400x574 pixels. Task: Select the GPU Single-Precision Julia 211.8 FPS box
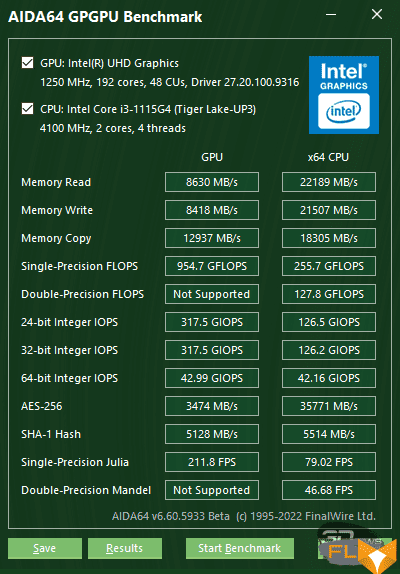(x=212, y=462)
